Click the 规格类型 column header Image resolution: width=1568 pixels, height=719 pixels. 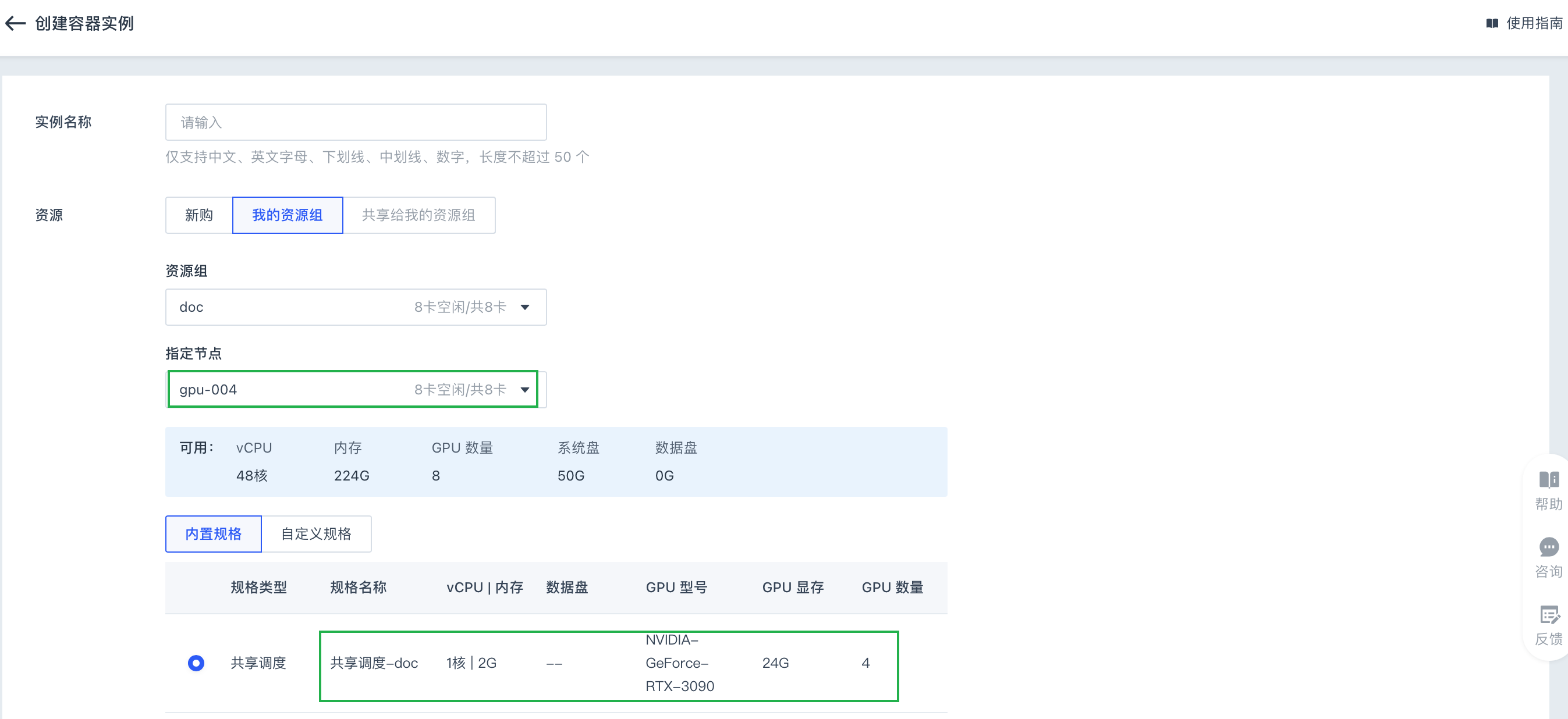pos(258,588)
